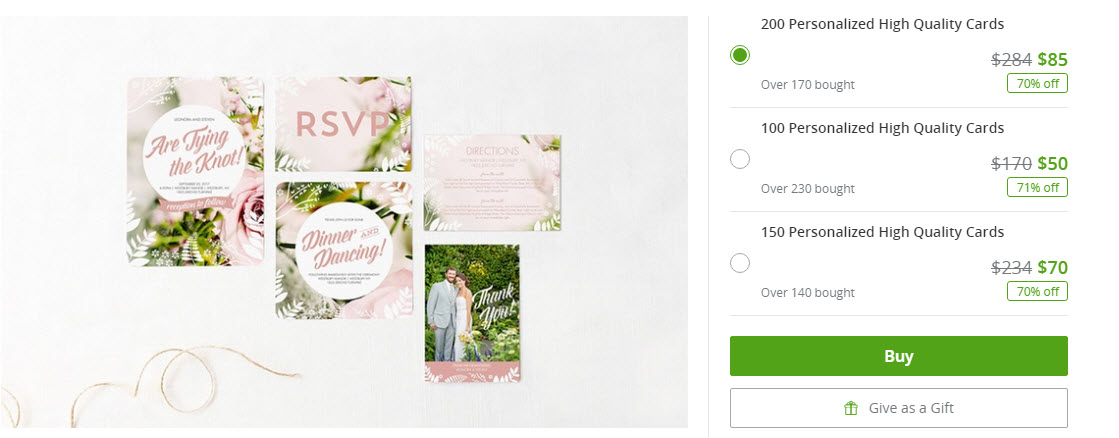Click the gift box icon
This screenshot has width=1119, height=438.
(x=851, y=408)
